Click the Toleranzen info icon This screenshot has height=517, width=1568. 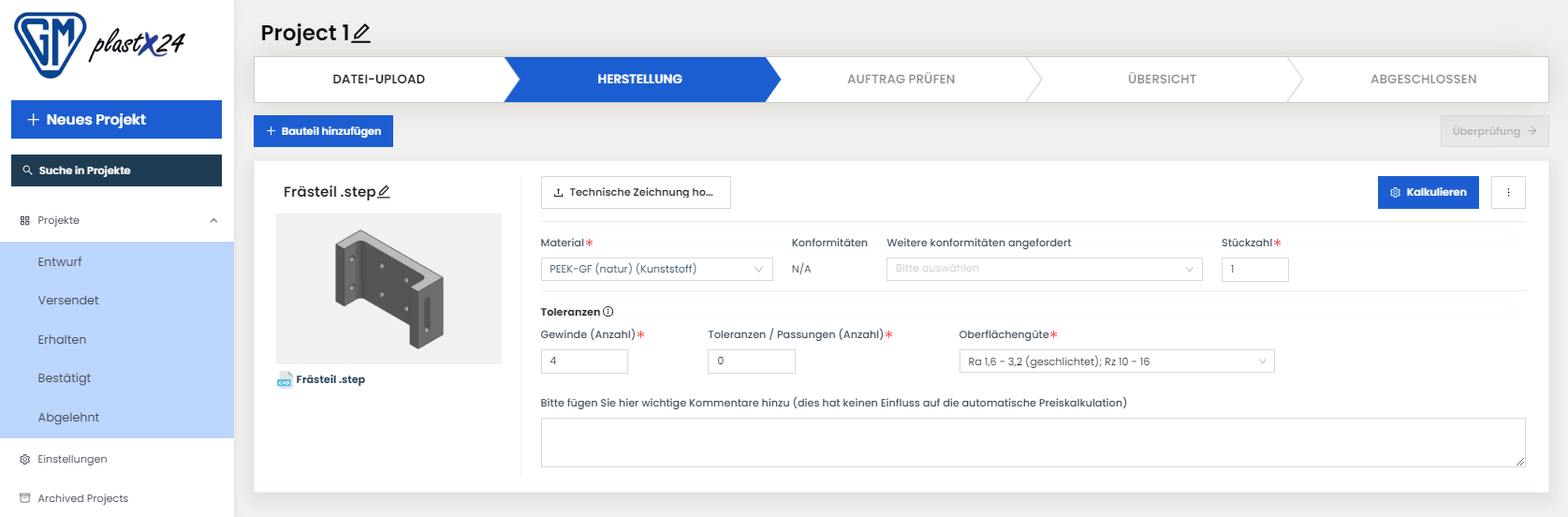coord(608,312)
